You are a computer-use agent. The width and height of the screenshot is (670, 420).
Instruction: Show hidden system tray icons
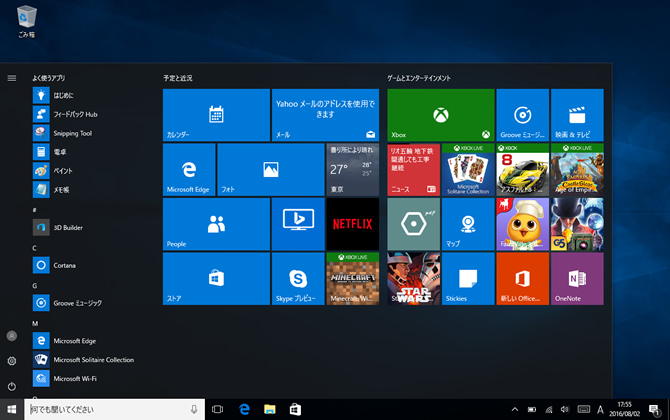[x=515, y=410]
